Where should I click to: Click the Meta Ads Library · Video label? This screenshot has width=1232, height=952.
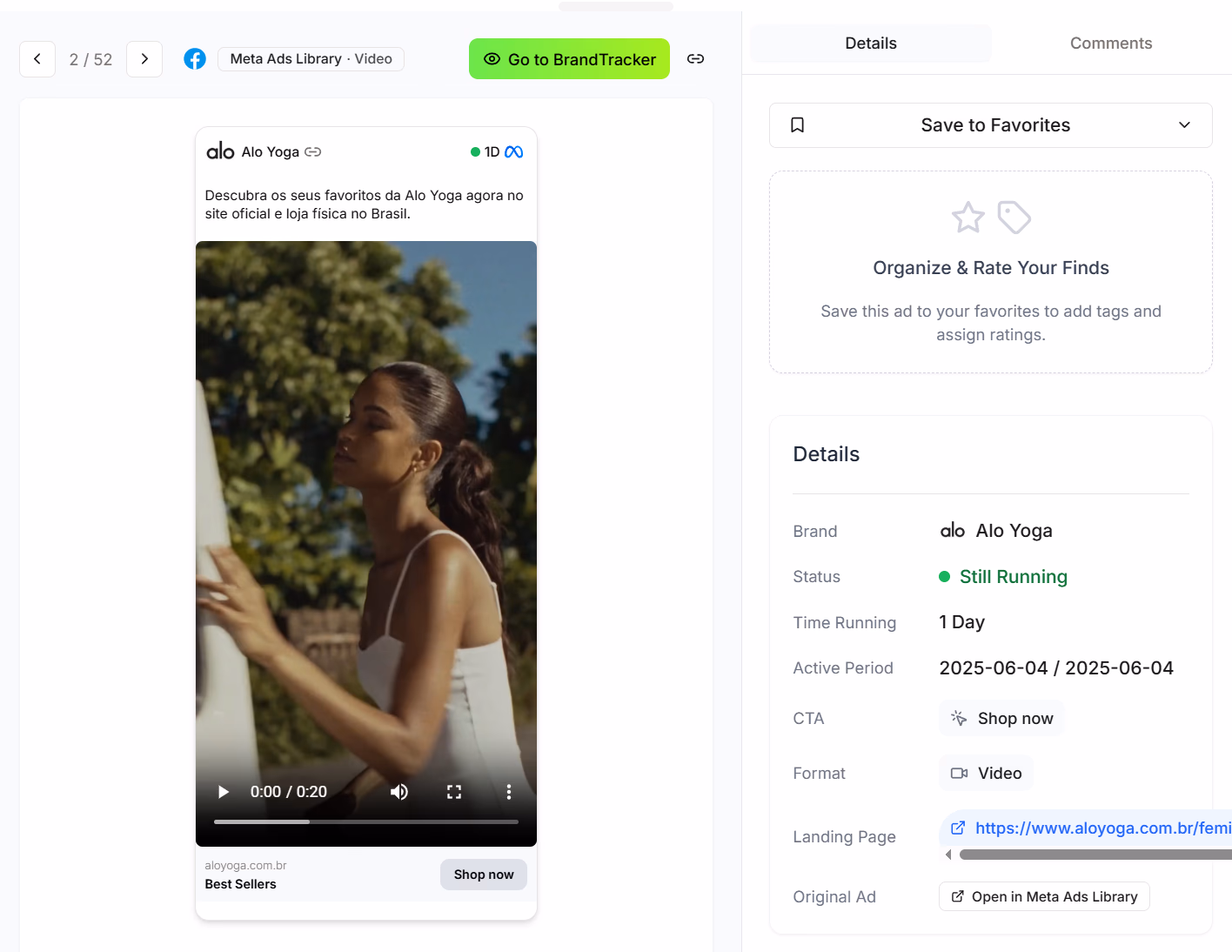(311, 59)
